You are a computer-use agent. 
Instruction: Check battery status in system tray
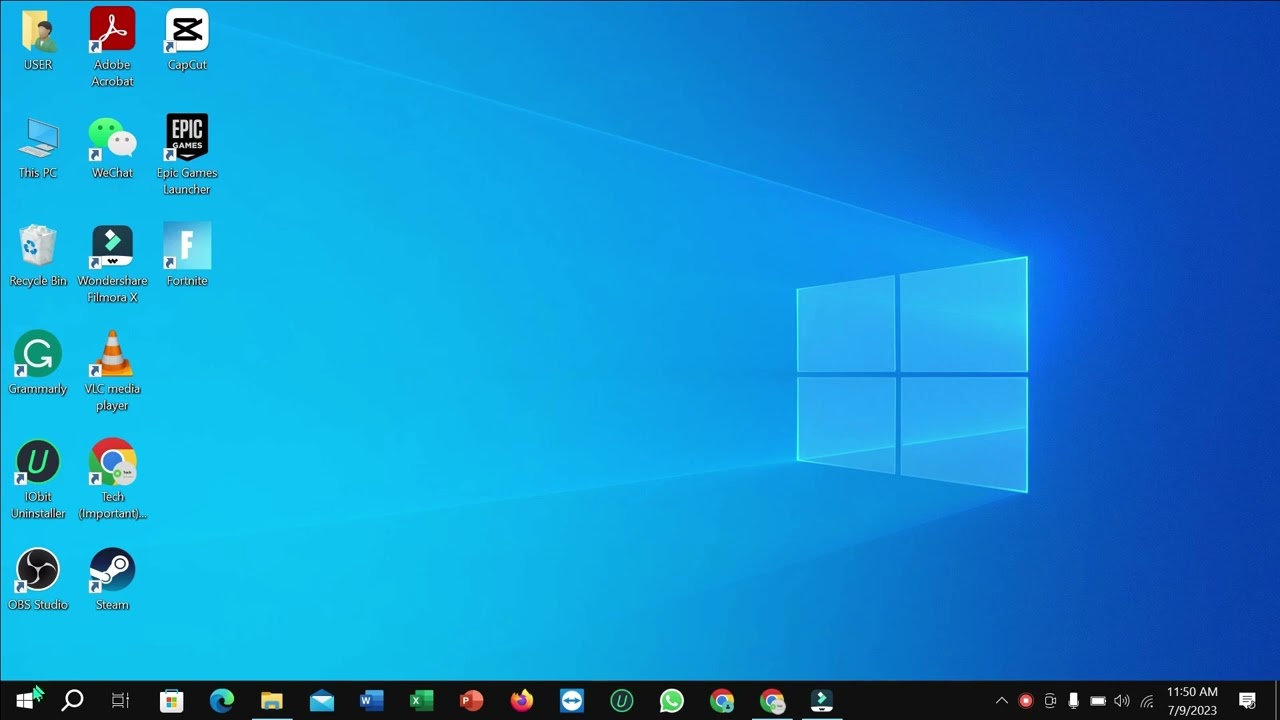(1098, 701)
